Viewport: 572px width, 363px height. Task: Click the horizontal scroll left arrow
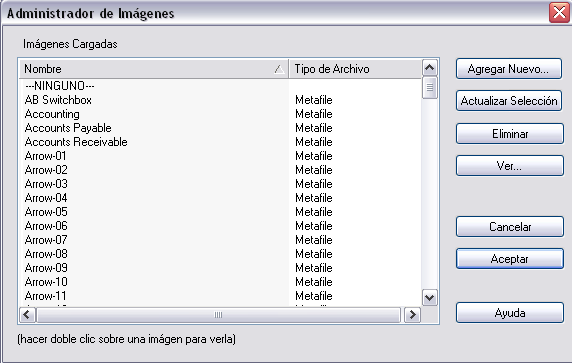(x=27, y=314)
